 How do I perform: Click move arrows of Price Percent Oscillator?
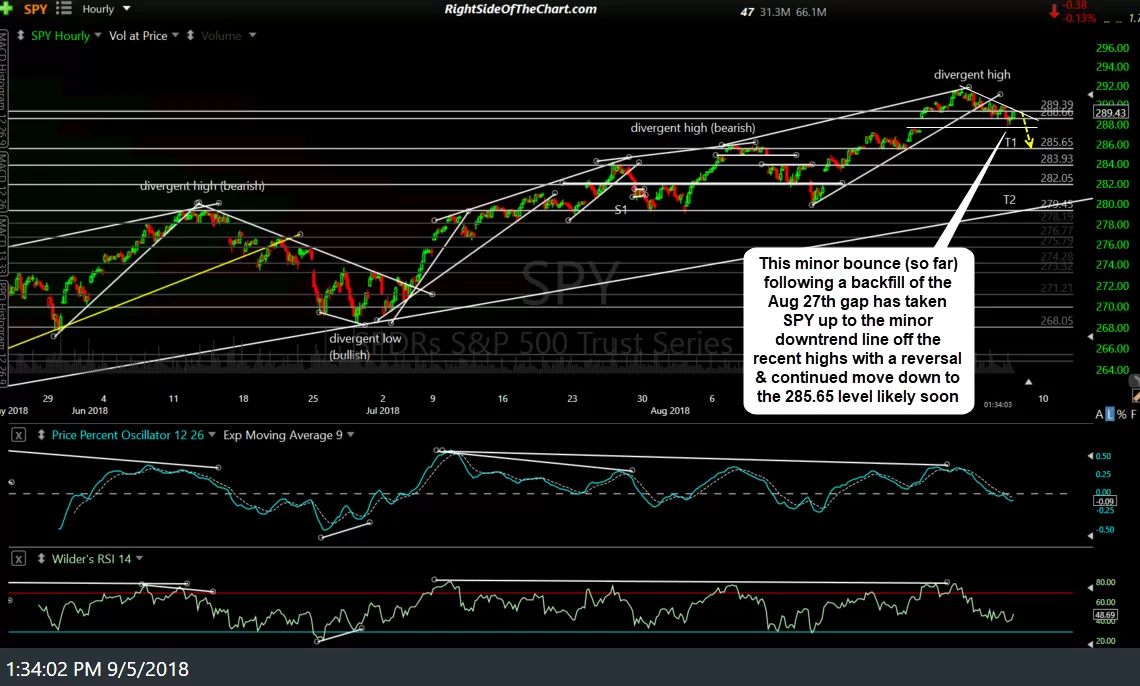[x=41, y=435]
